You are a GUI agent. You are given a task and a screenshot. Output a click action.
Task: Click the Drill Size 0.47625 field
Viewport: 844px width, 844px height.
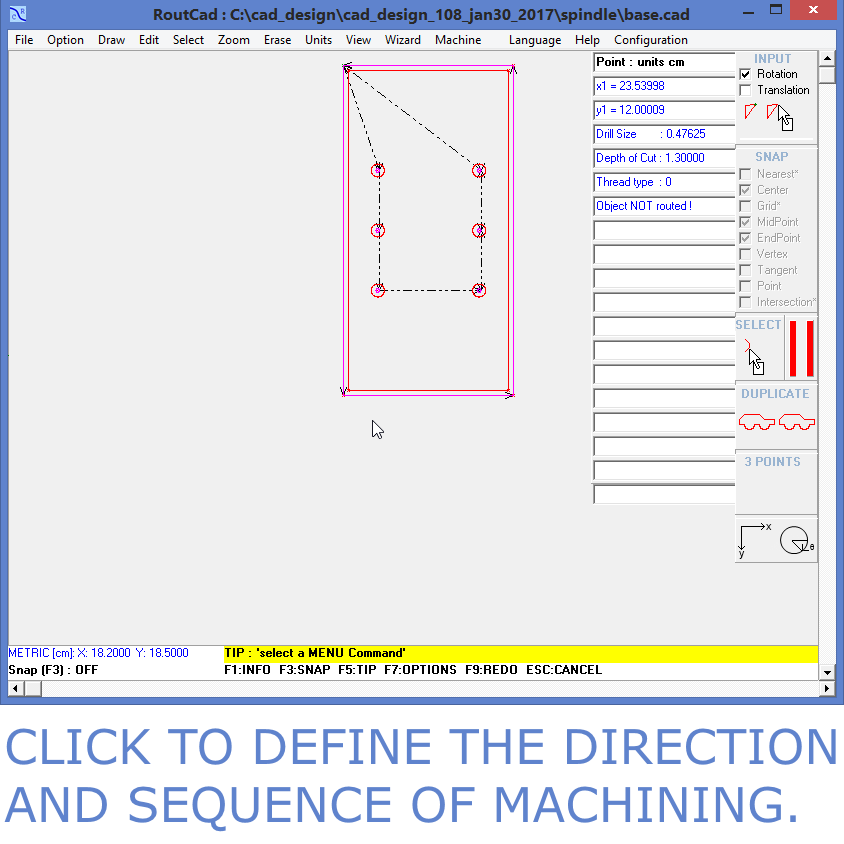(664, 134)
